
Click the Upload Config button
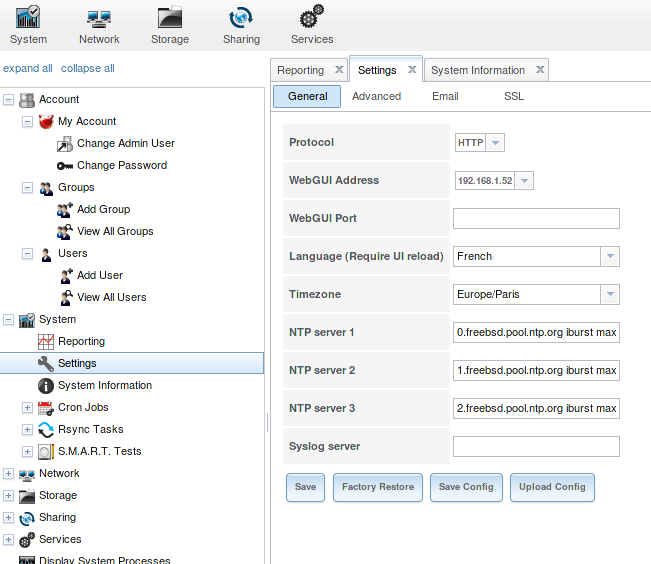coord(552,487)
